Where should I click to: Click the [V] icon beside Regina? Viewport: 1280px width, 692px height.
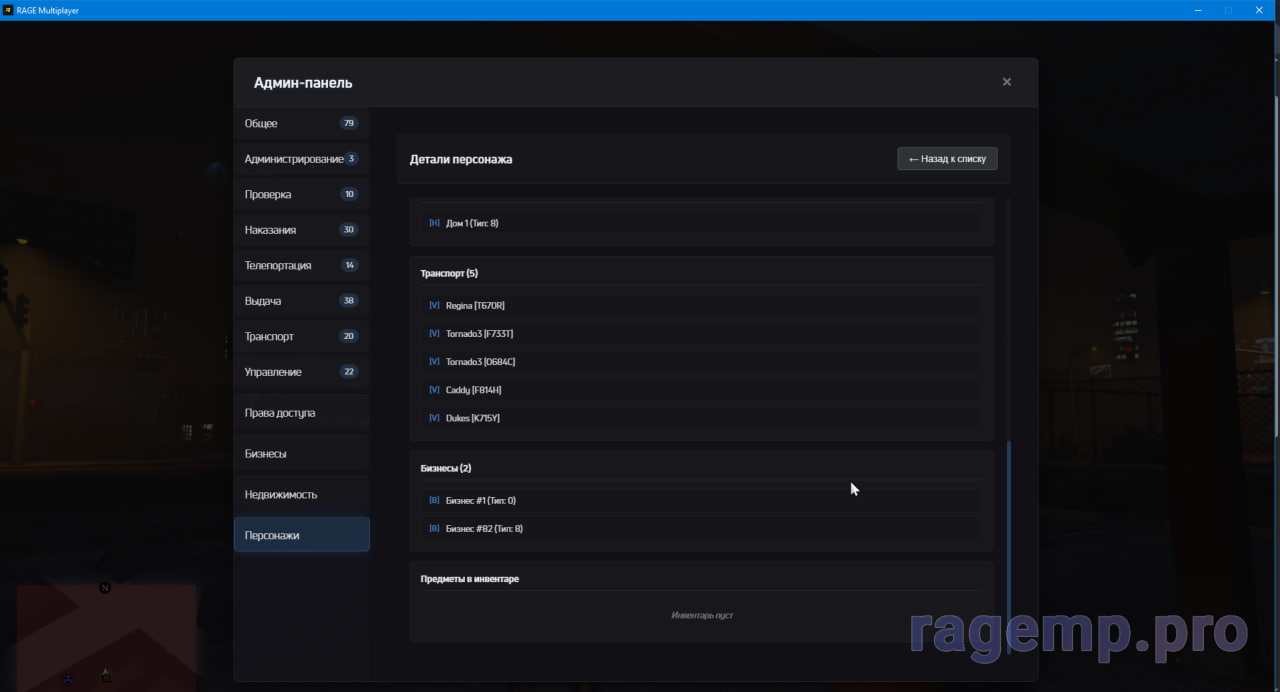(434, 305)
